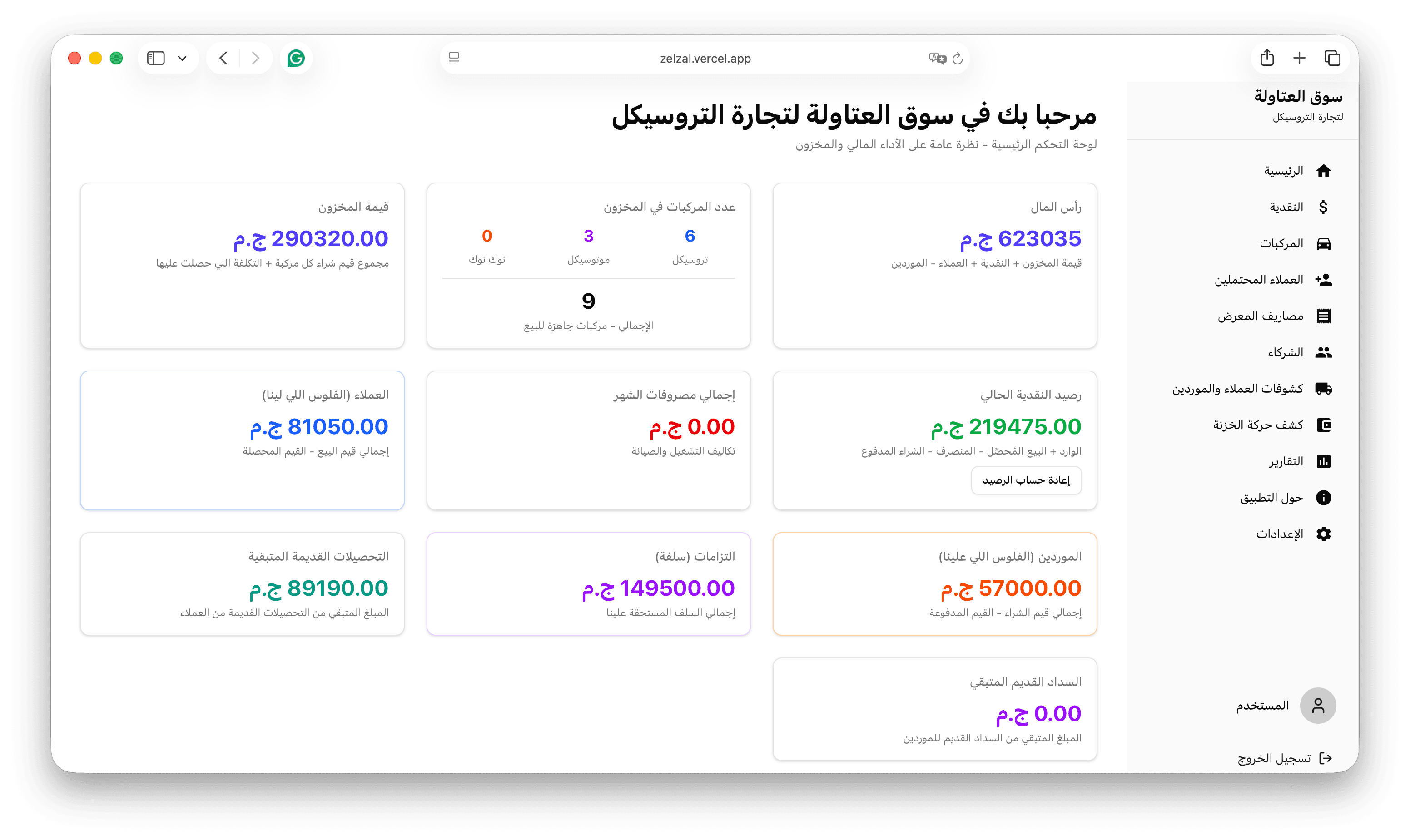Viewport: 1410px width, 840px height.
Task: Open كشوفات العملاء والموردين truck icon
Action: pos(1324,388)
